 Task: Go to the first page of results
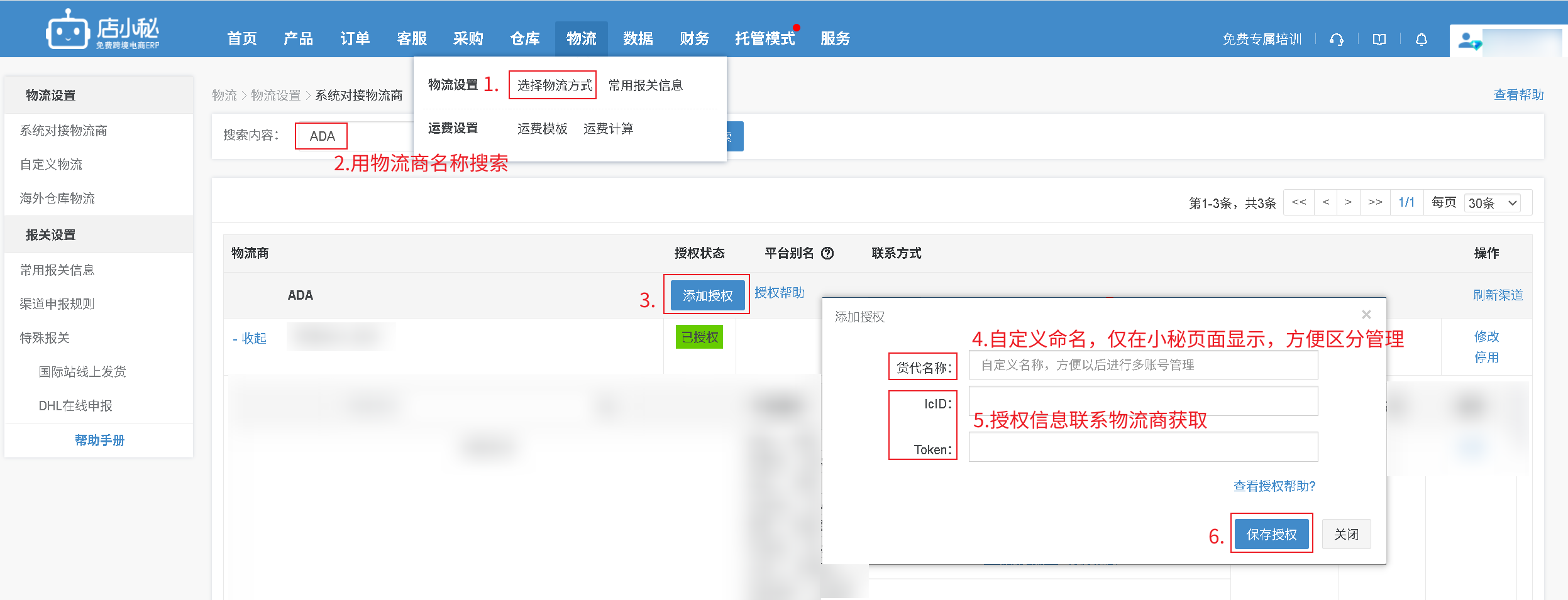click(x=1298, y=202)
